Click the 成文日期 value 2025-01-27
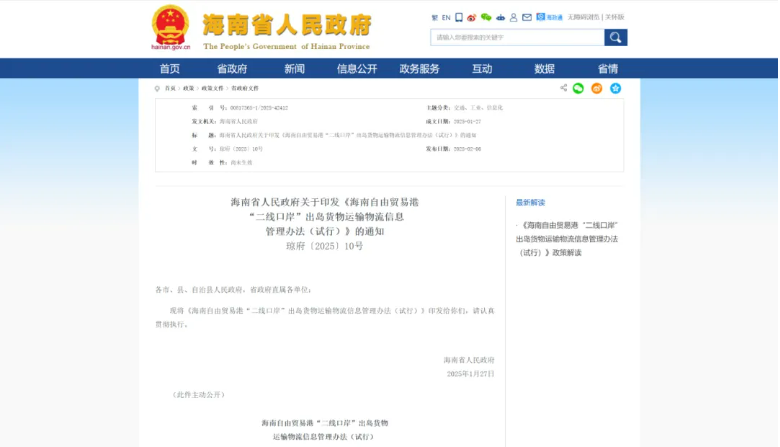Viewport: 780px width, 447px height. (467, 121)
